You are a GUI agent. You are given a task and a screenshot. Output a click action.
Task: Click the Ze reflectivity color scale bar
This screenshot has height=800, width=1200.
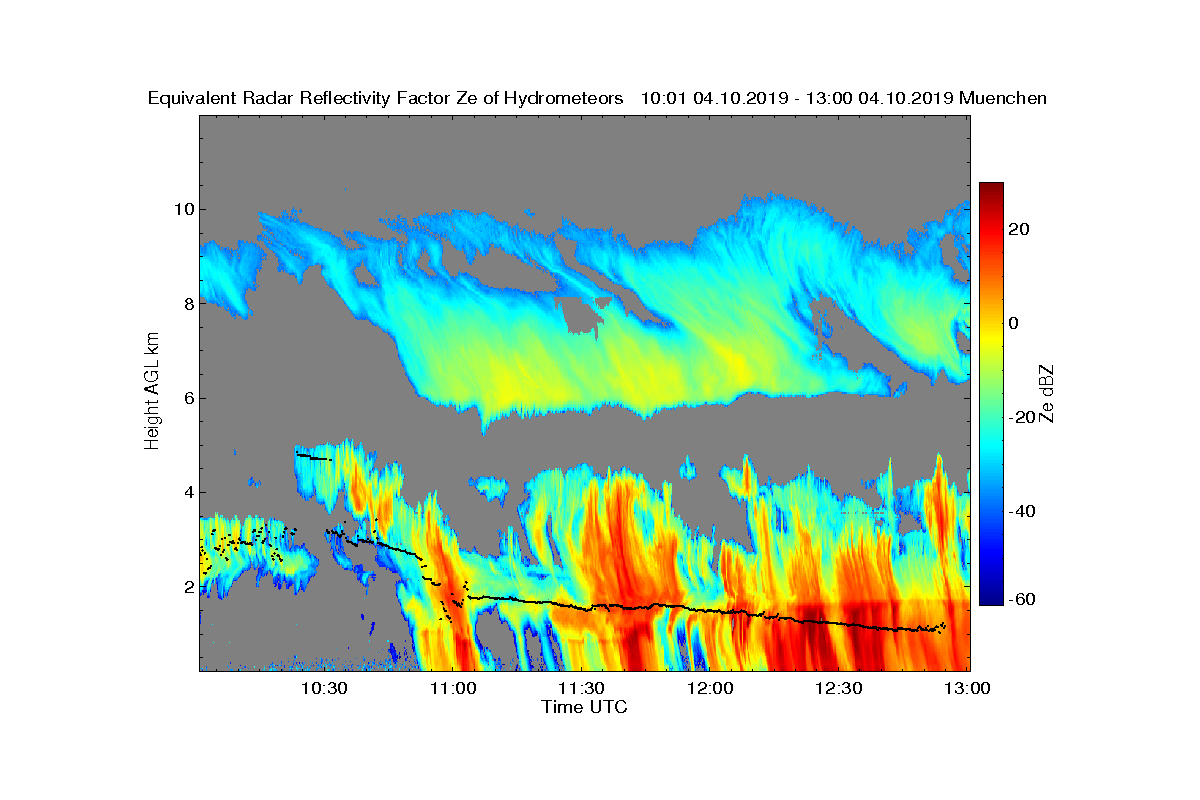(x=991, y=394)
